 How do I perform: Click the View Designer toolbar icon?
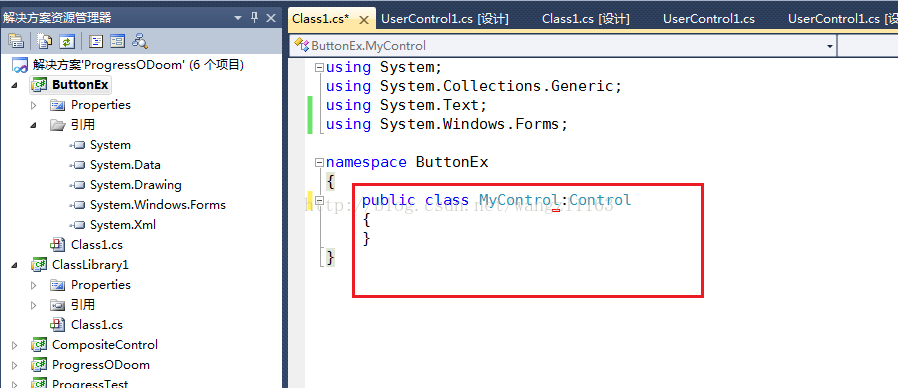coord(117,41)
